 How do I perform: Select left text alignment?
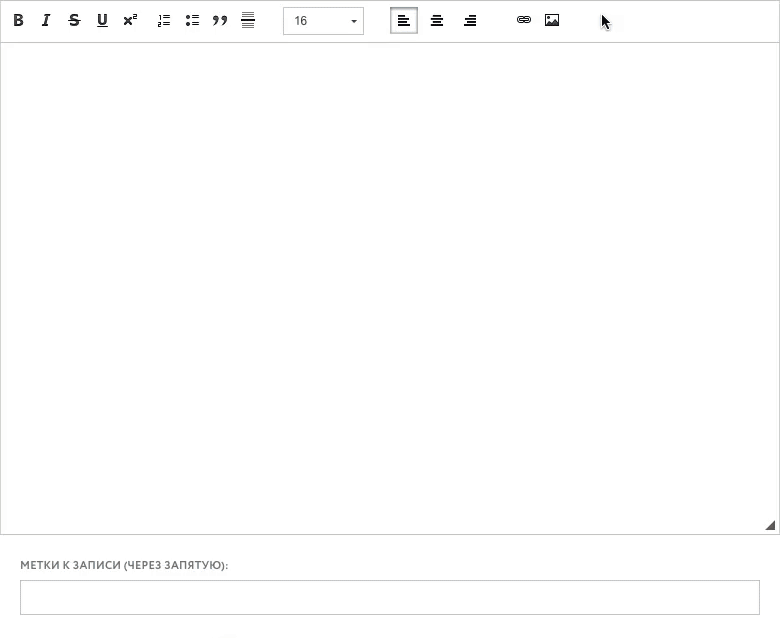pyautogui.click(x=404, y=20)
